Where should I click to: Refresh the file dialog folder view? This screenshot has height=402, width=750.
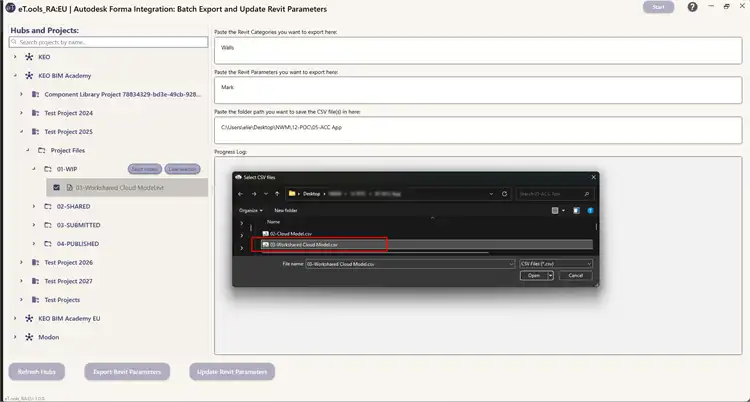coord(504,194)
